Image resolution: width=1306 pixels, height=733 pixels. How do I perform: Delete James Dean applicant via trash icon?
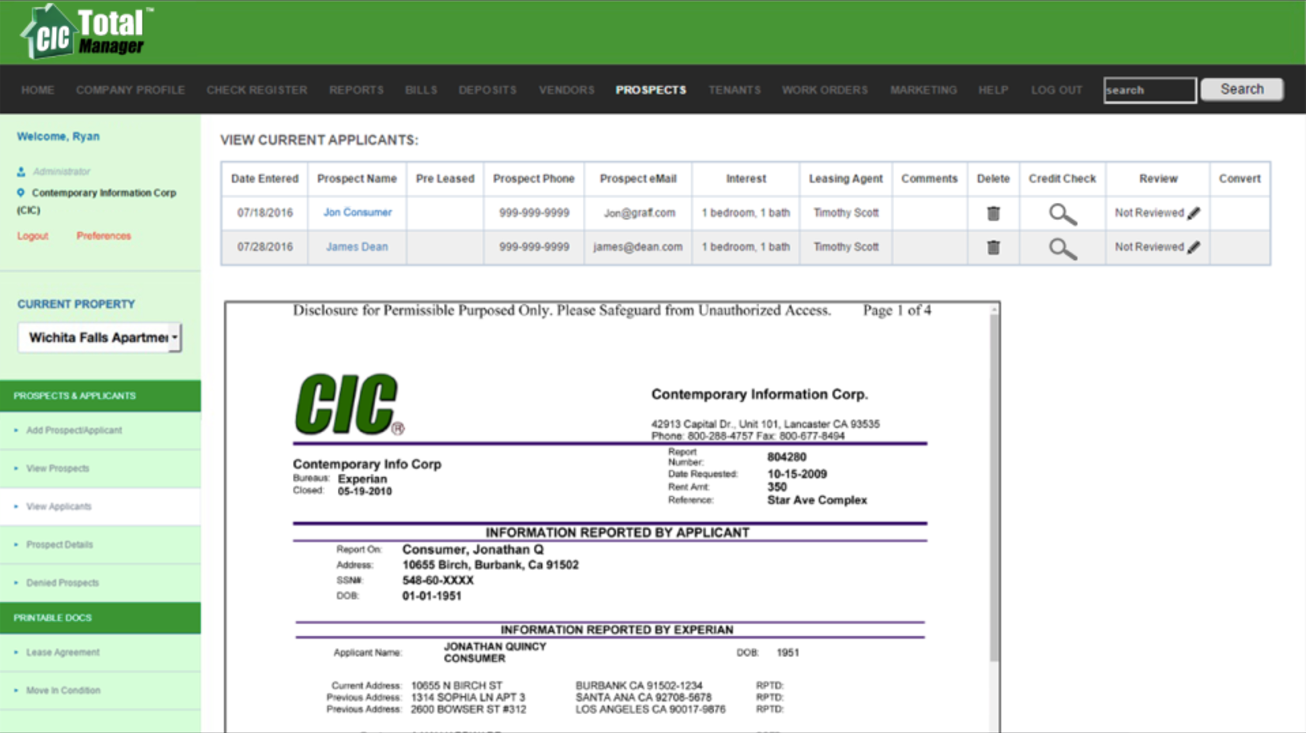click(x=993, y=247)
